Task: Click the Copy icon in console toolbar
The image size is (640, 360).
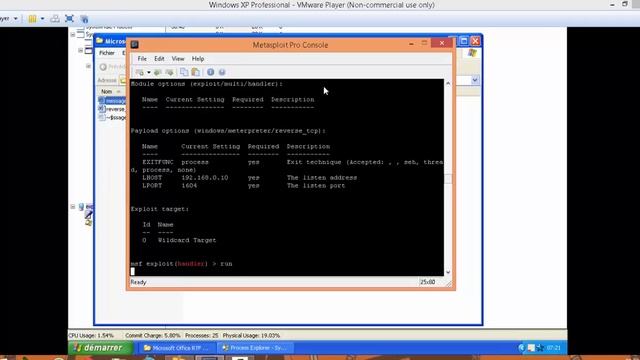Action: point(184,72)
